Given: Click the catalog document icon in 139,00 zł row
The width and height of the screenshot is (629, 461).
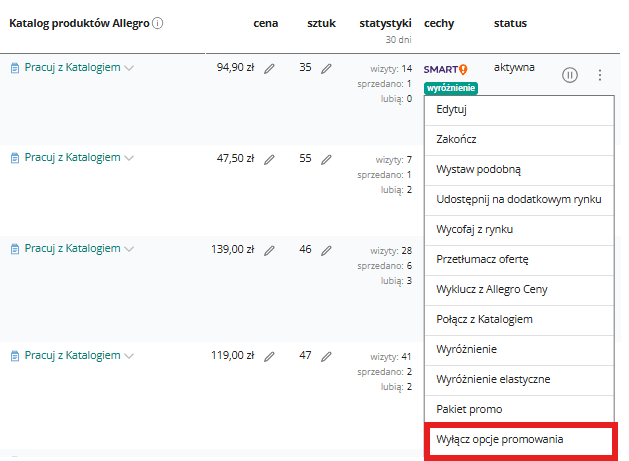Looking at the screenshot, I should pyautogui.click(x=15, y=249).
